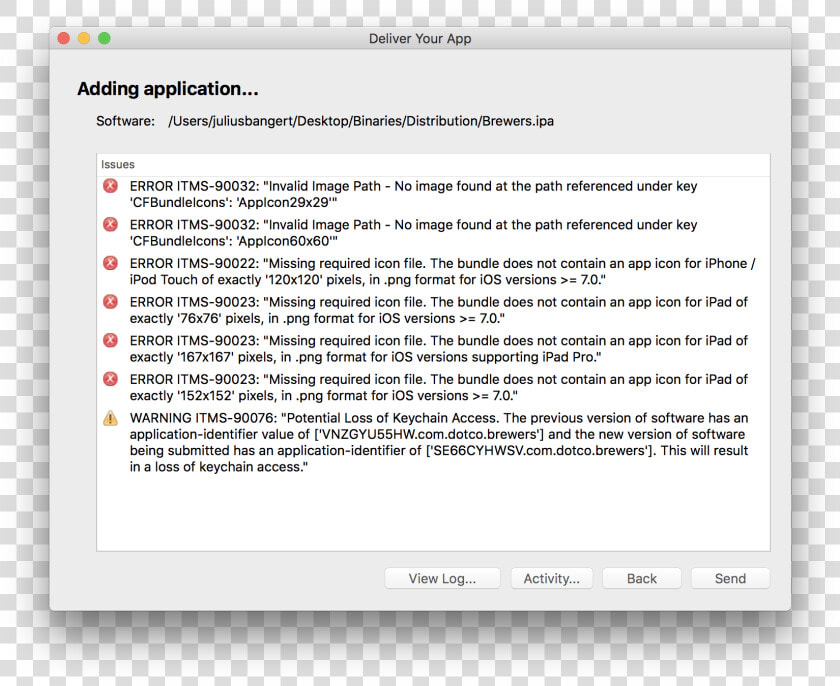
Task: Click error icon for AppIcon29x29 issue
Action: click(x=110, y=186)
